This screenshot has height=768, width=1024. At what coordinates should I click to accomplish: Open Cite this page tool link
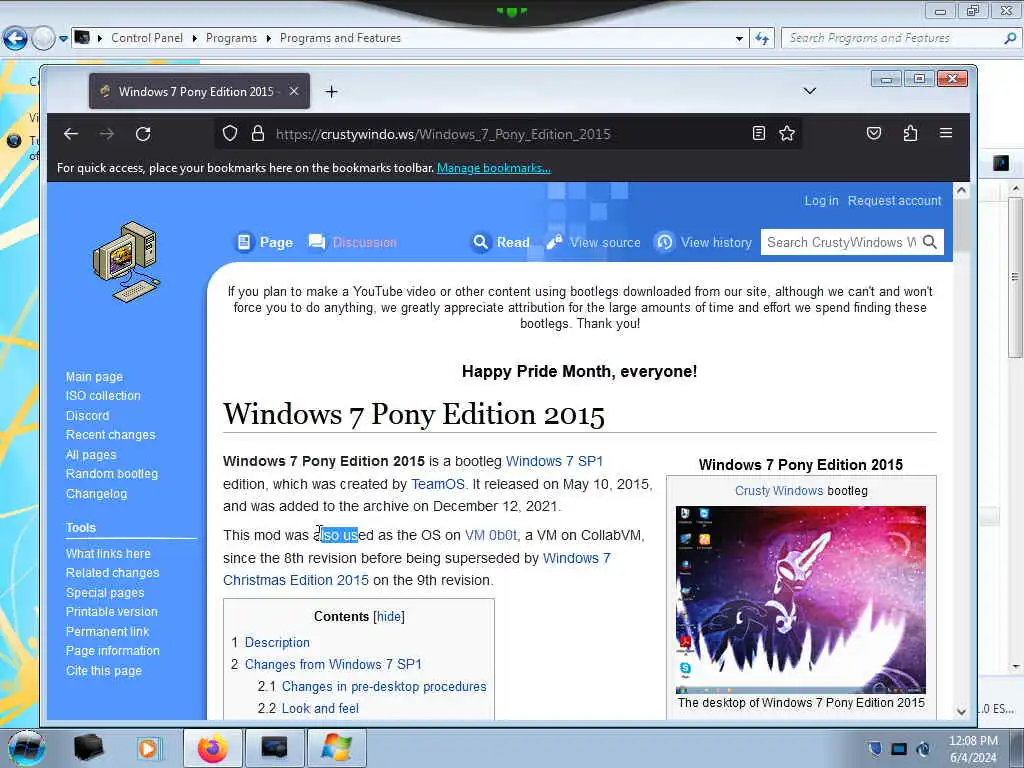103,671
